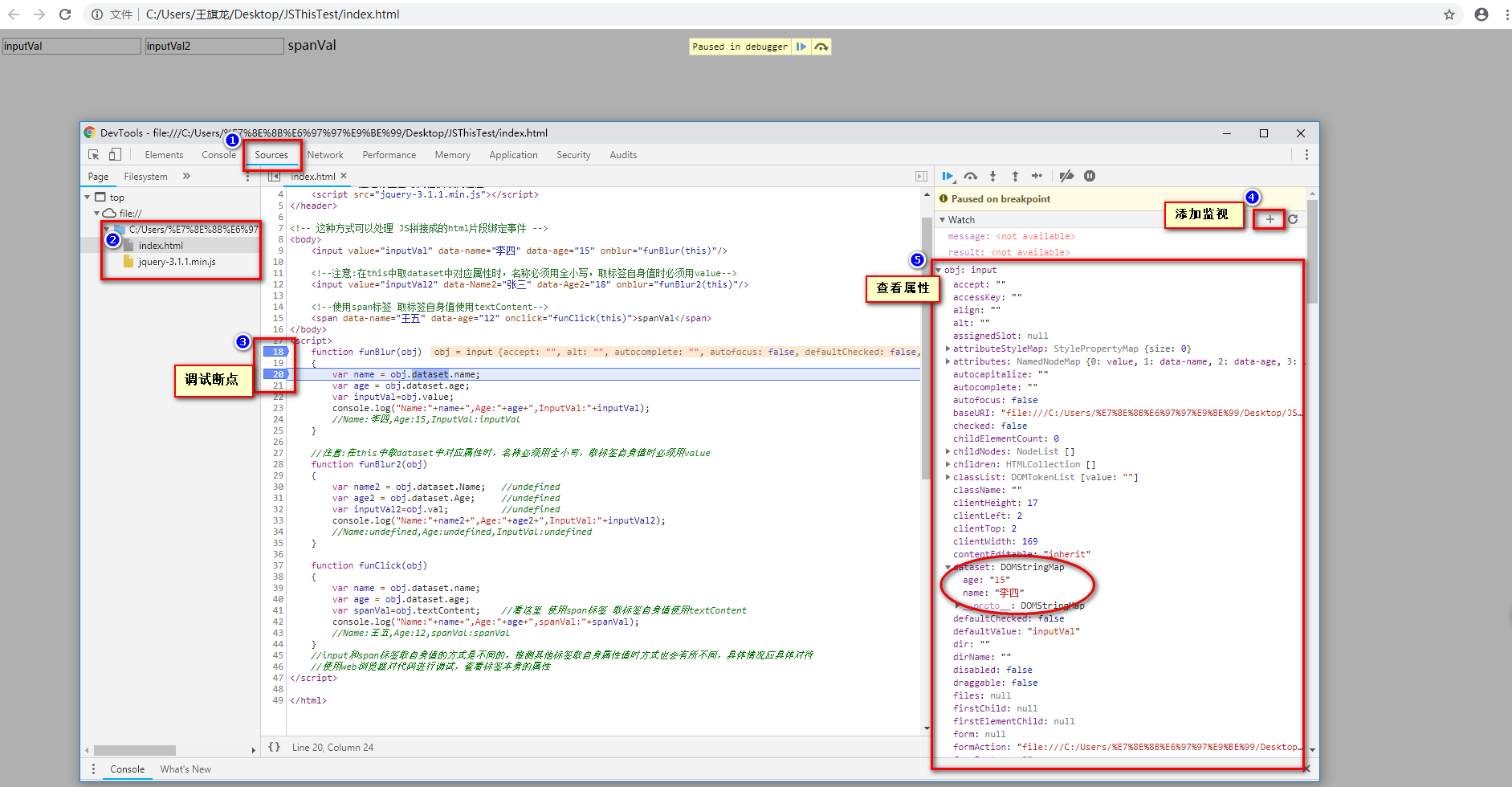
Task: Open the Network tab
Action: 325,155
